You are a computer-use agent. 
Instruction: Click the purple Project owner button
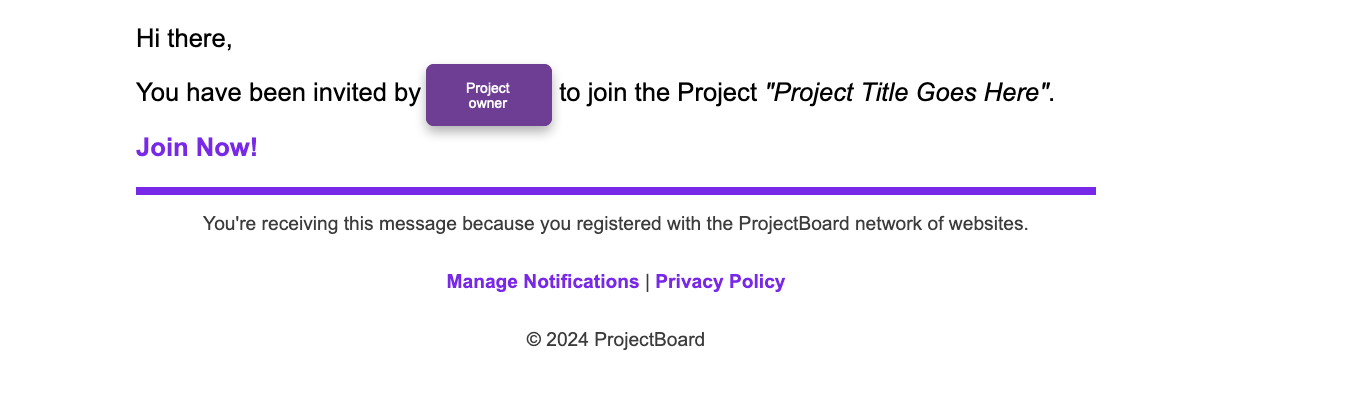click(489, 95)
